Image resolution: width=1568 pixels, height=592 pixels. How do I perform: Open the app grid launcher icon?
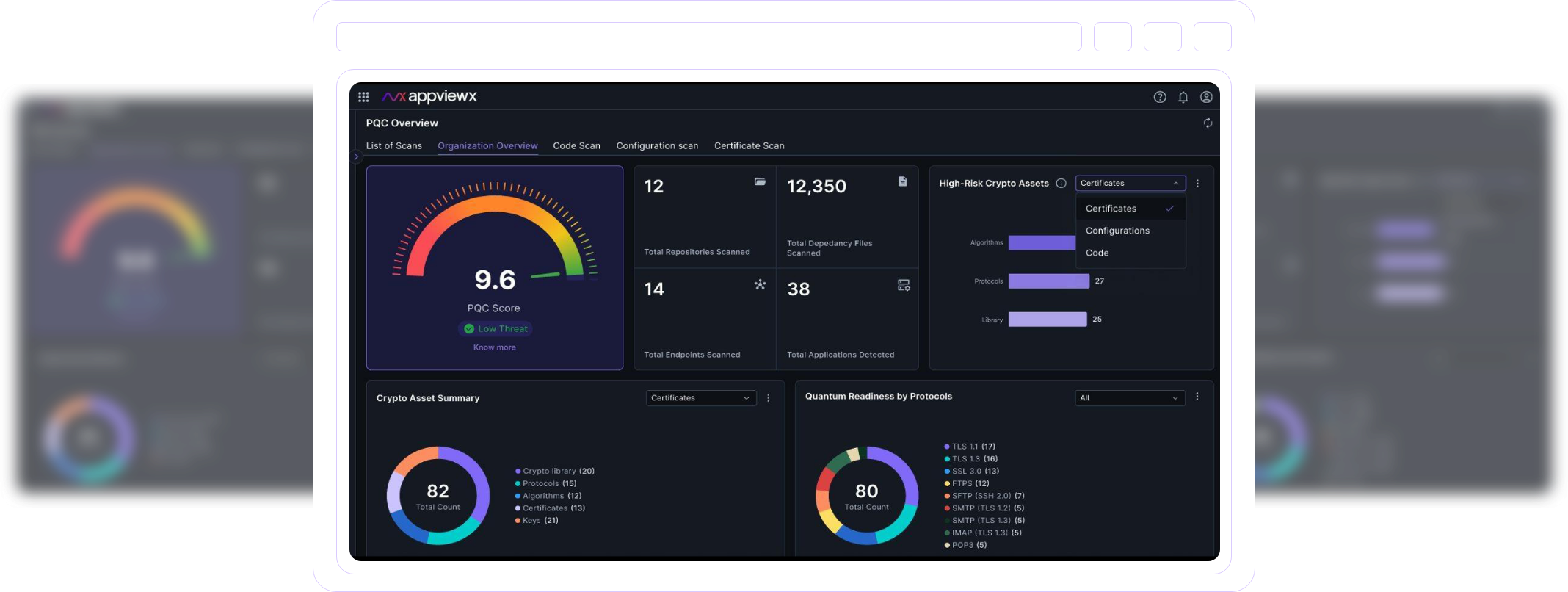click(363, 97)
